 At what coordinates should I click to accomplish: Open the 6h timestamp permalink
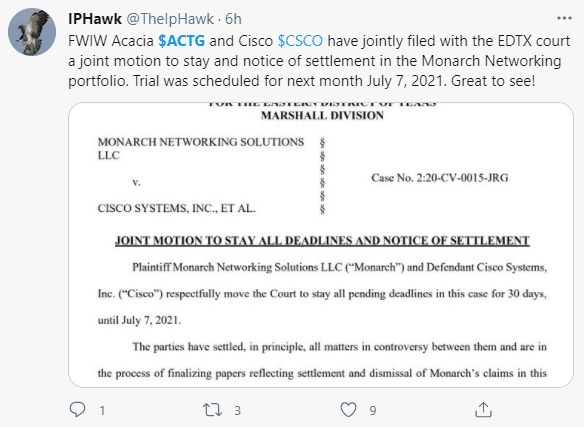coord(233,19)
